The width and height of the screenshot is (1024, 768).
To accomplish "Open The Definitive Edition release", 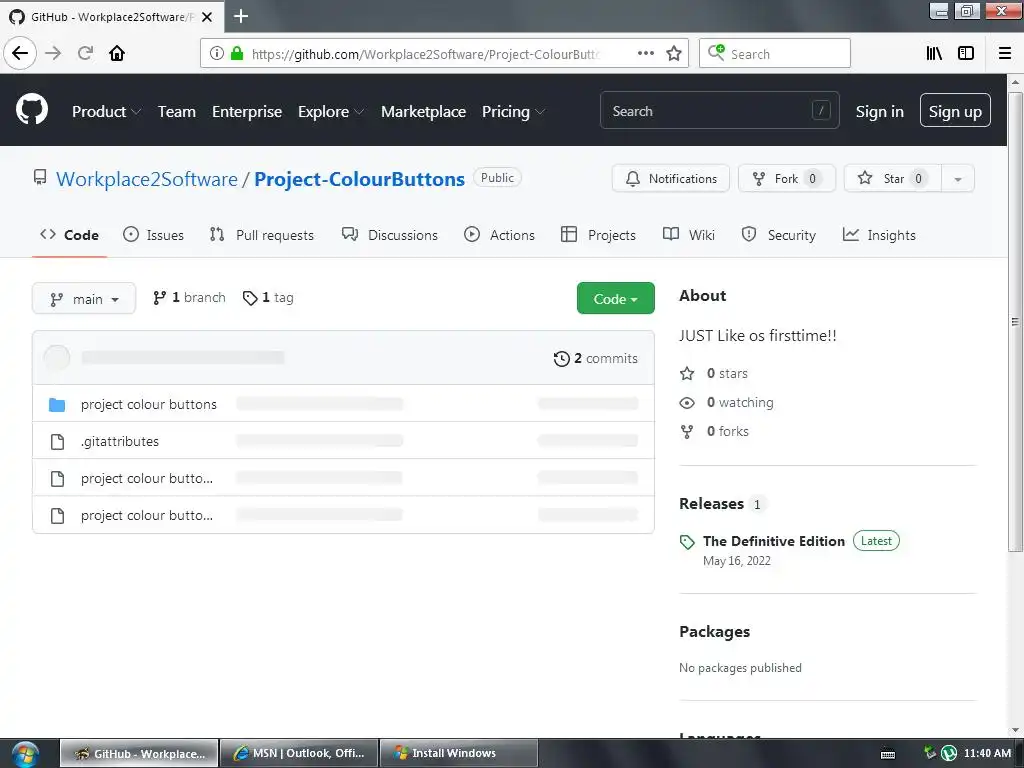I will pos(774,541).
